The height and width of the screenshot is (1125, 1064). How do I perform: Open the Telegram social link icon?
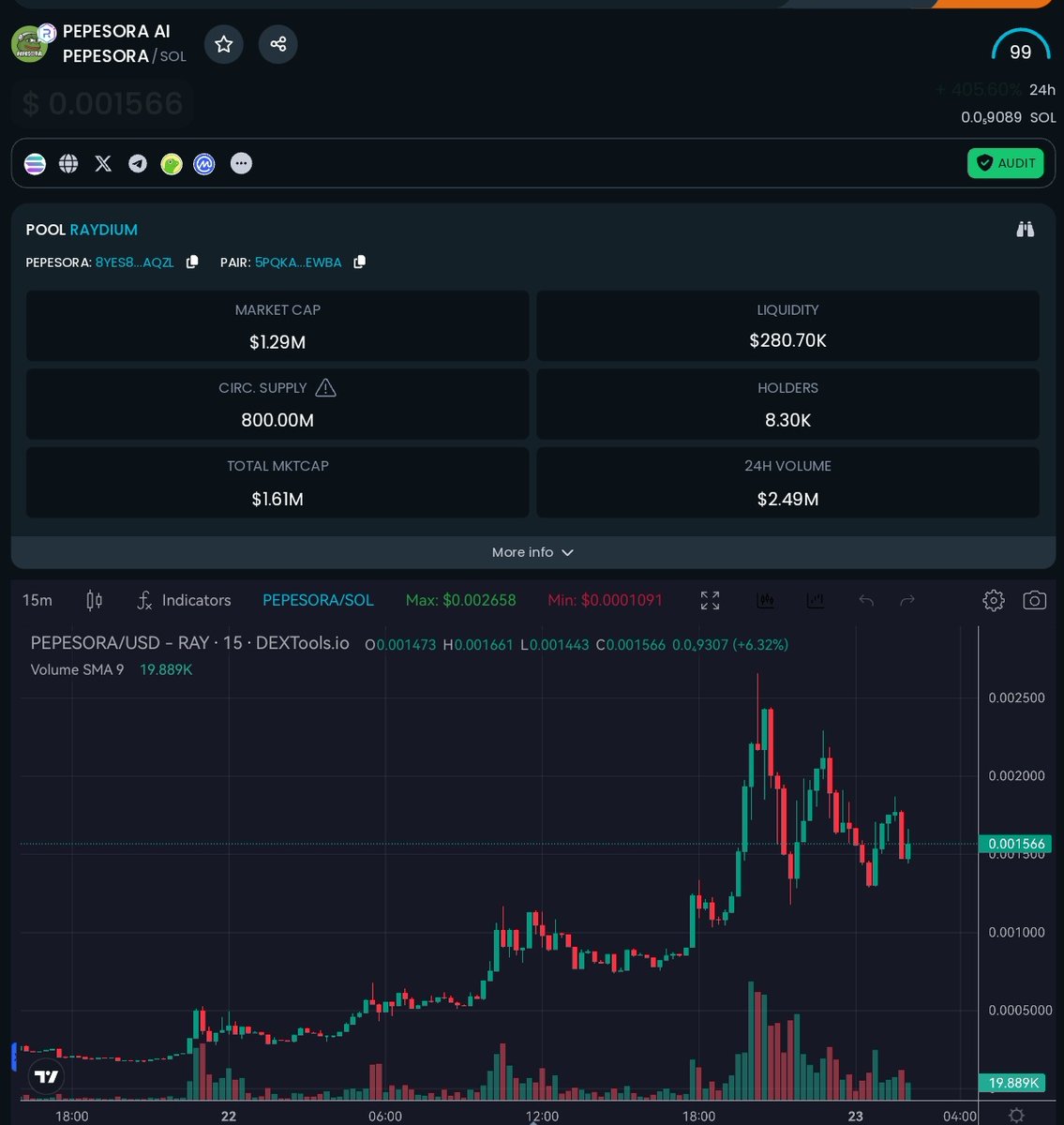coord(138,163)
